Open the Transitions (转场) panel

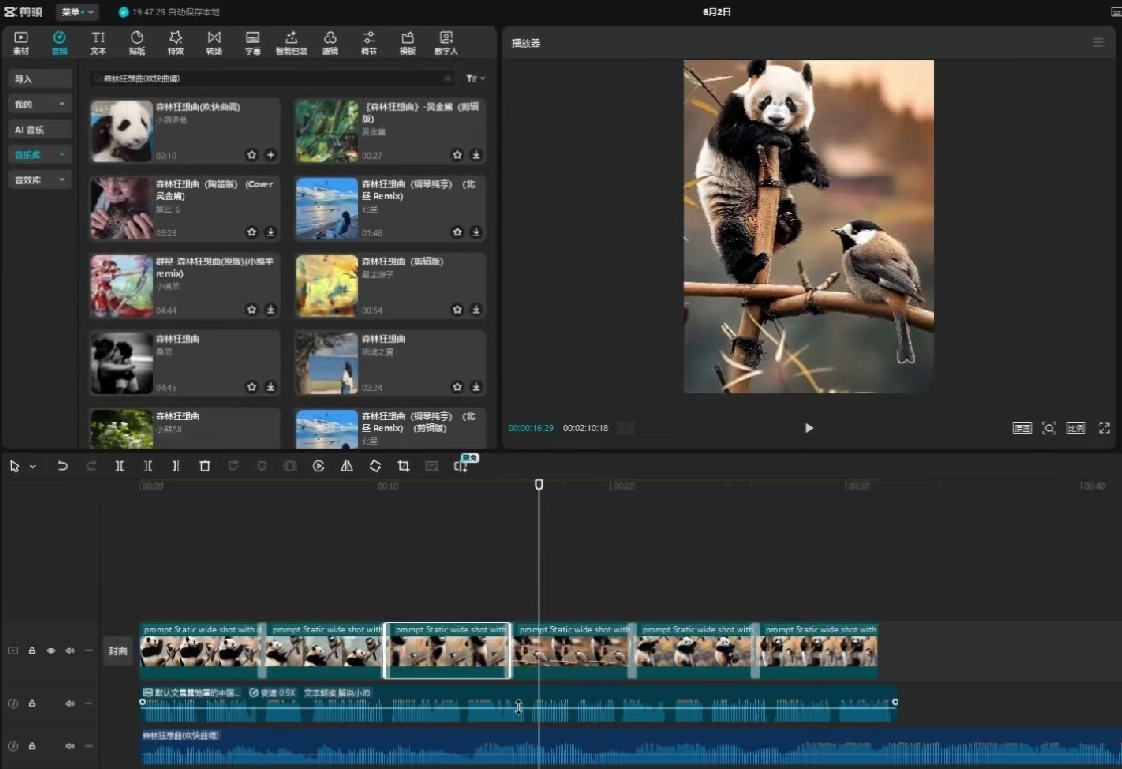coord(214,42)
